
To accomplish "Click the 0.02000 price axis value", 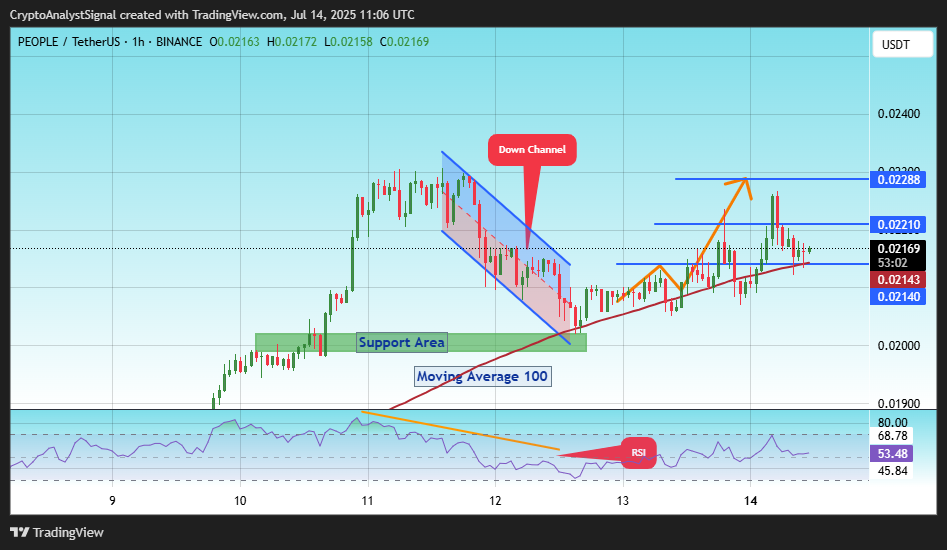I will (x=899, y=346).
